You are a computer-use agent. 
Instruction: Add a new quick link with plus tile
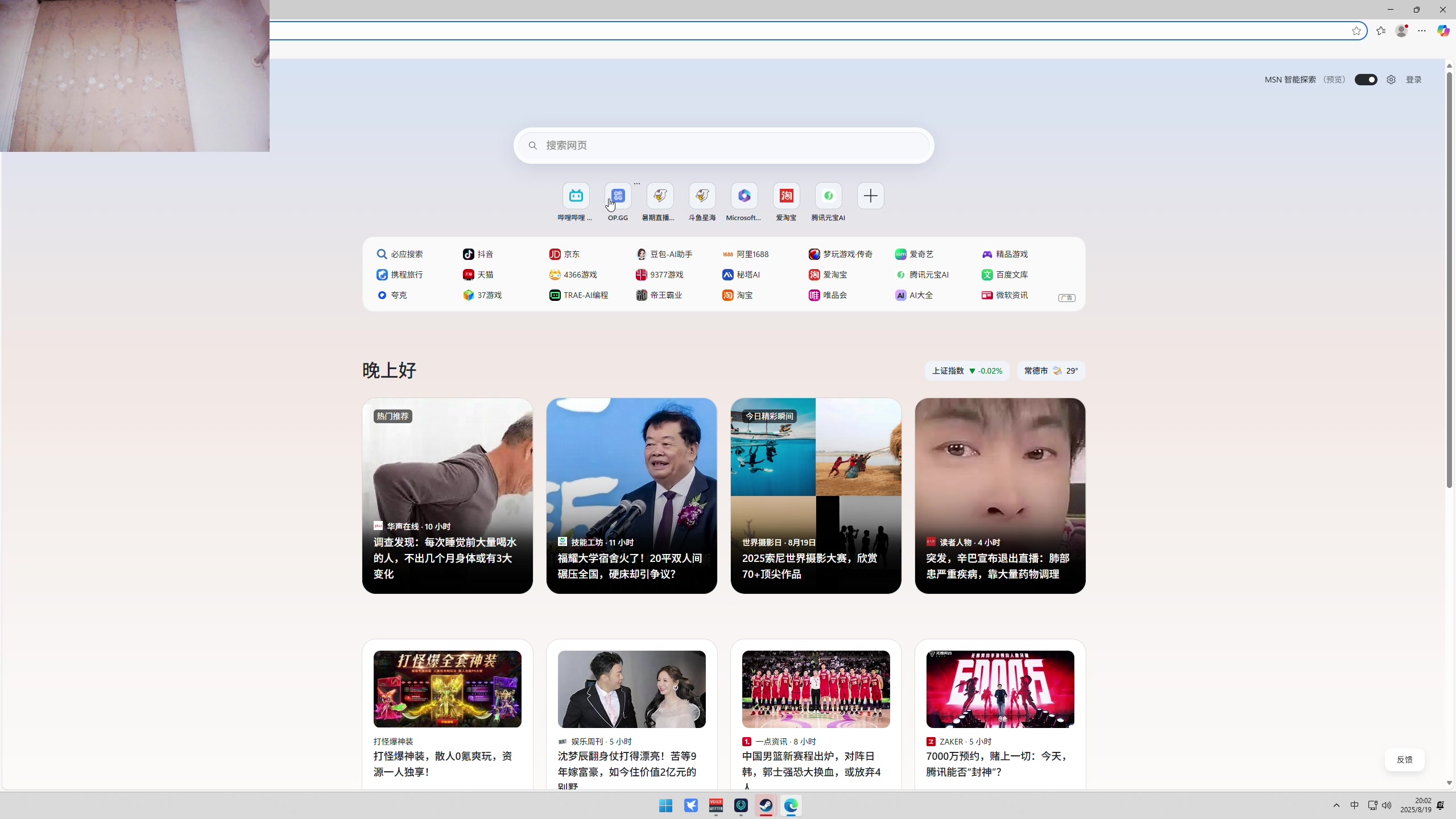tap(870, 196)
